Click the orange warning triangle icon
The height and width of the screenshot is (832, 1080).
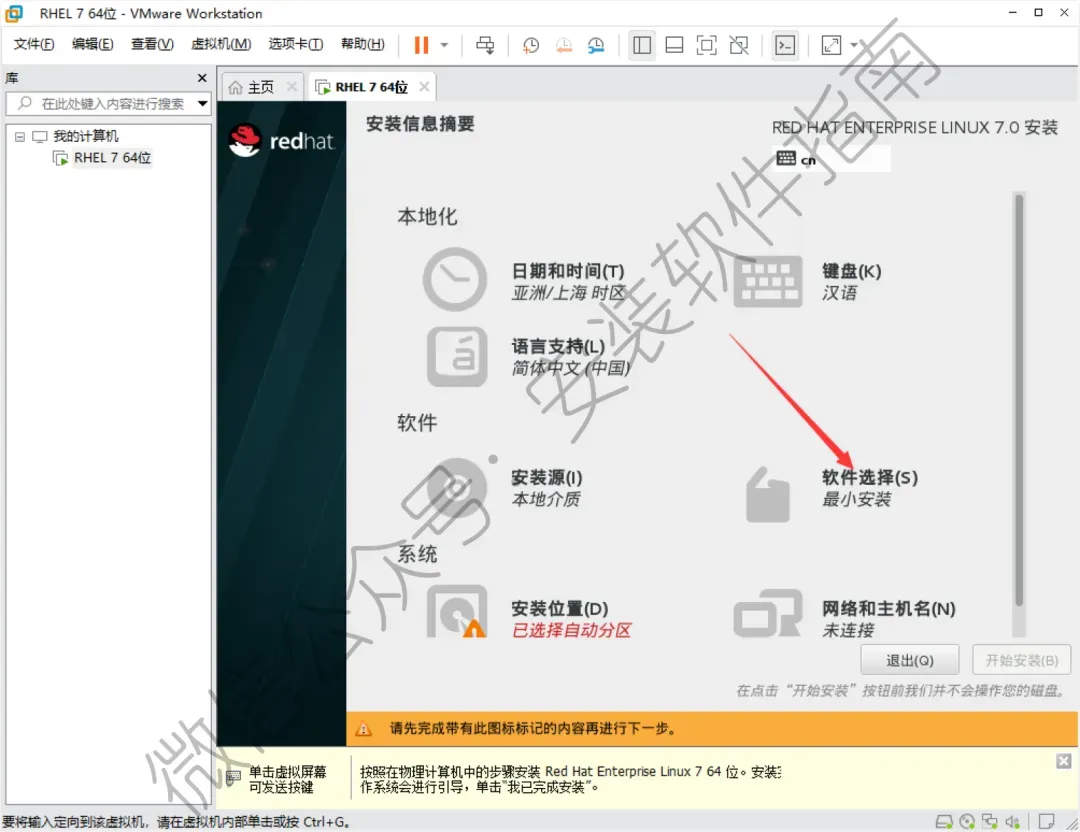coord(364,729)
